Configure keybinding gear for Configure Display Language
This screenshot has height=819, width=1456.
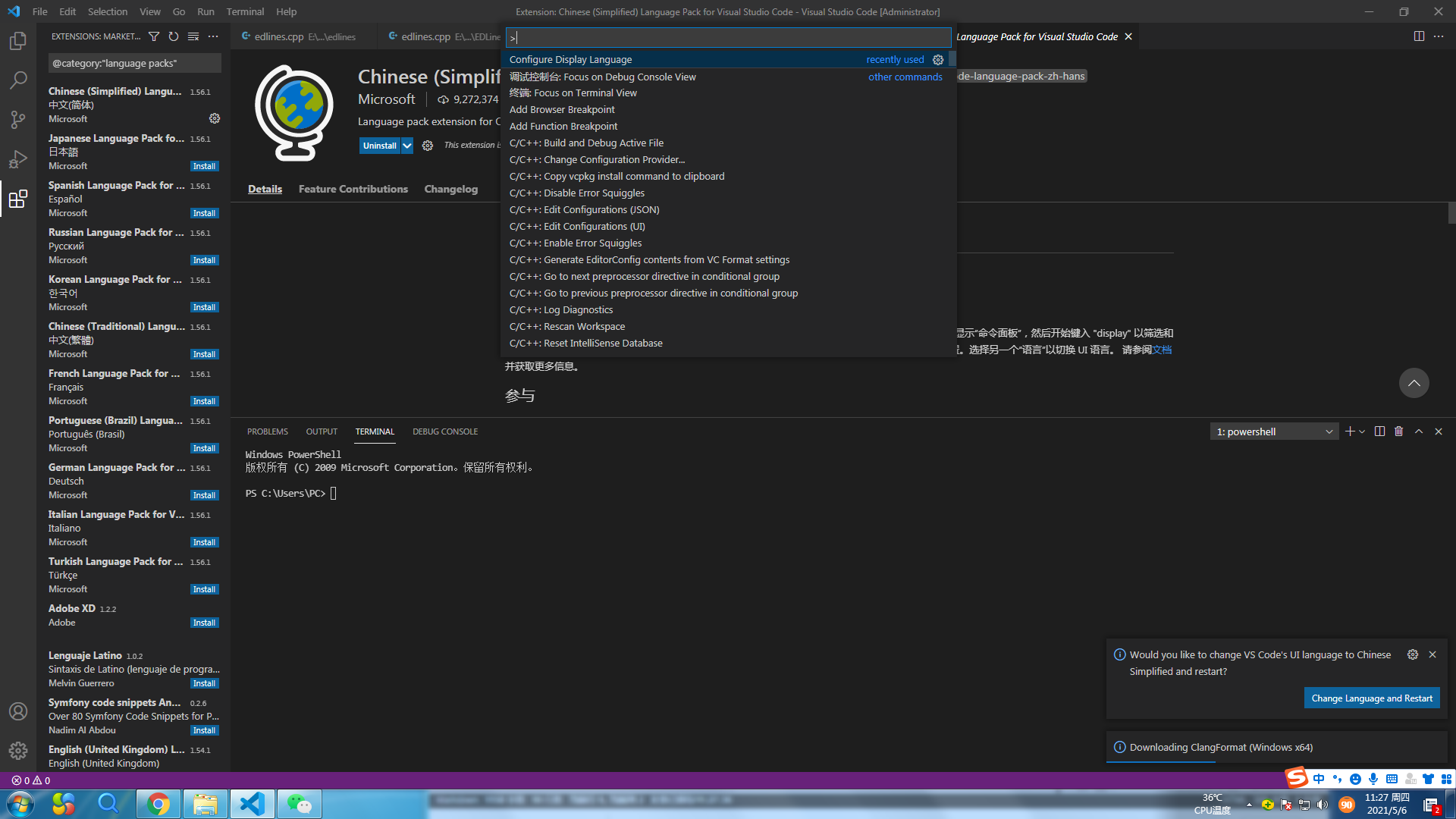(x=938, y=60)
